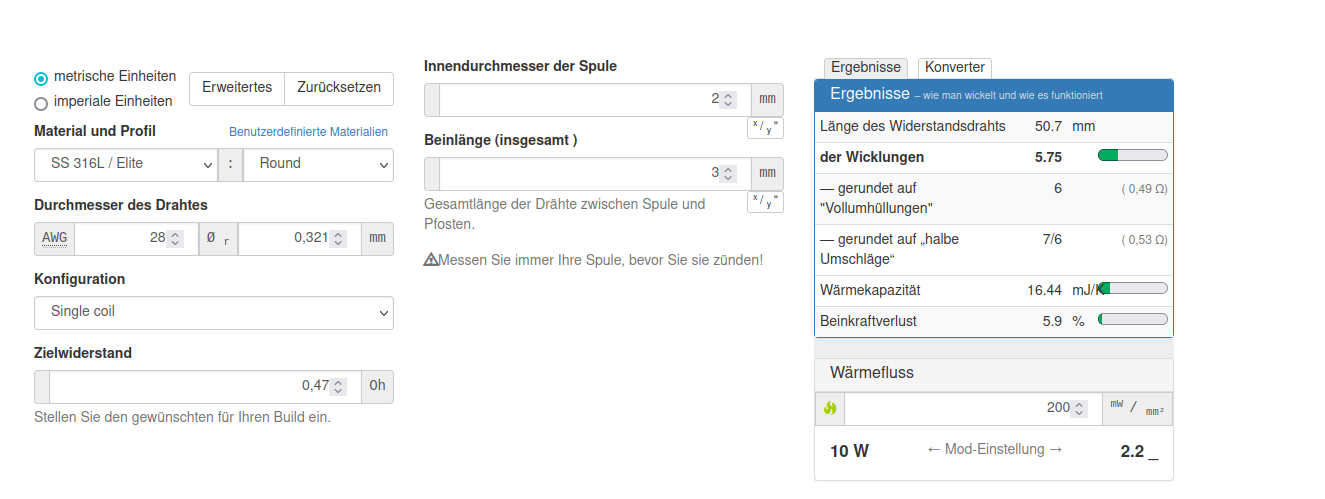1325x499 pixels.
Task: Open the SS 316L / Elite material dropdown
Action: pyautogui.click(x=125, y=164)
